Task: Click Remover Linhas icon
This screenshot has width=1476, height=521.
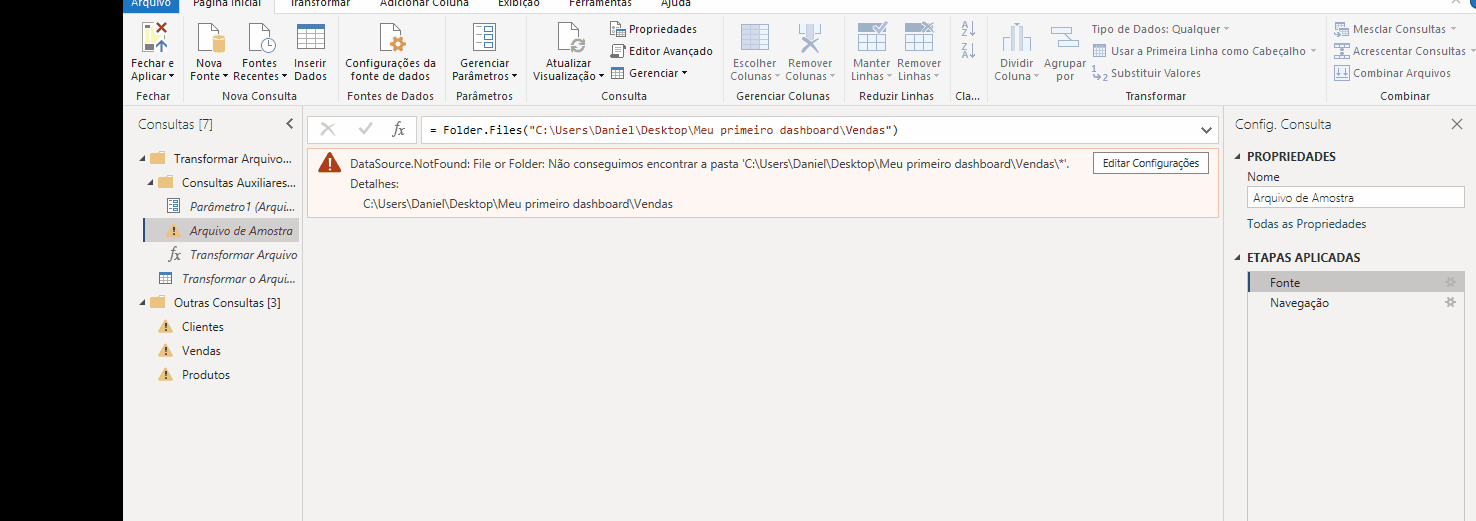Action: 919,37
